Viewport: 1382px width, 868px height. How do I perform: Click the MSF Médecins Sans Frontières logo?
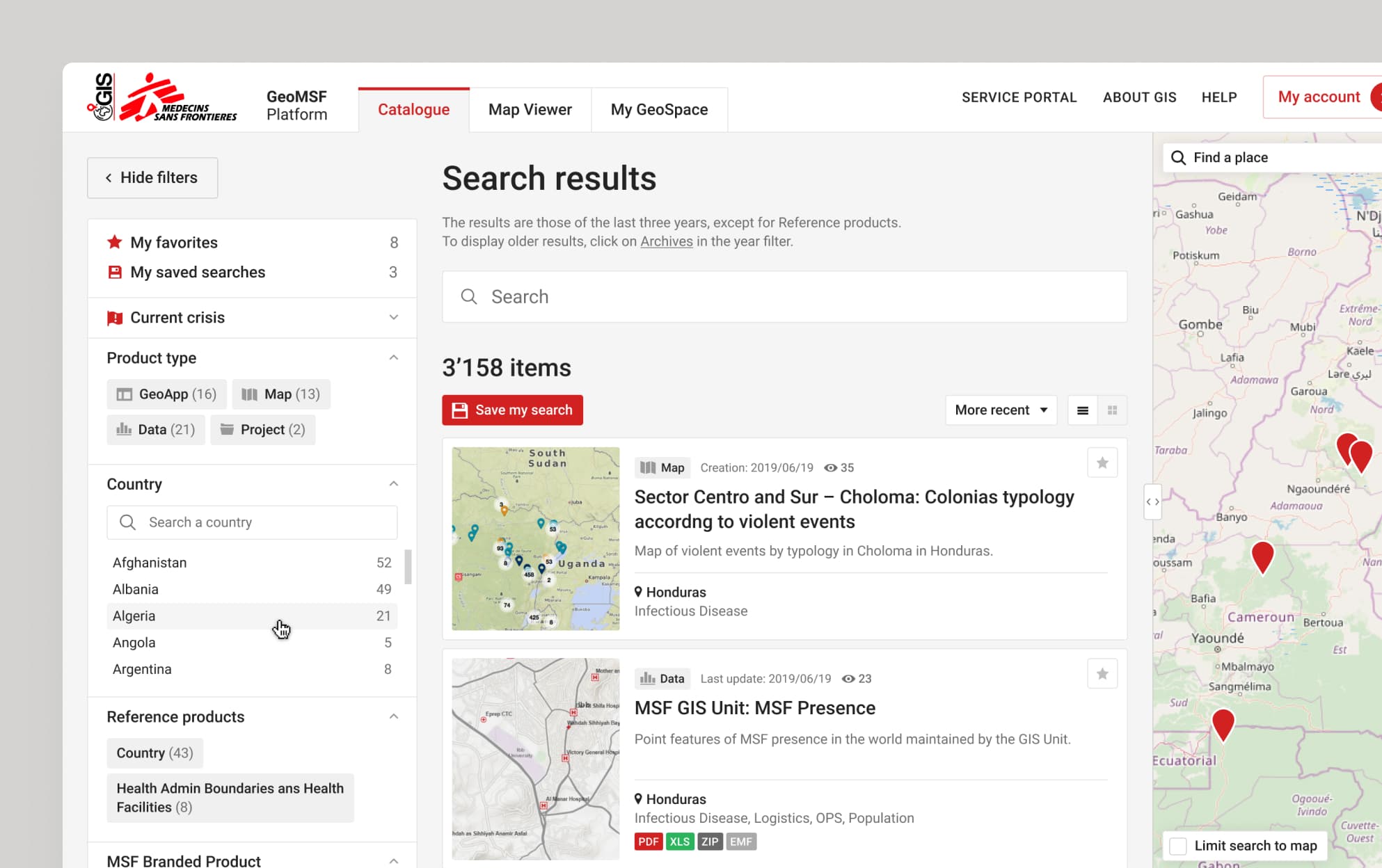177,98
